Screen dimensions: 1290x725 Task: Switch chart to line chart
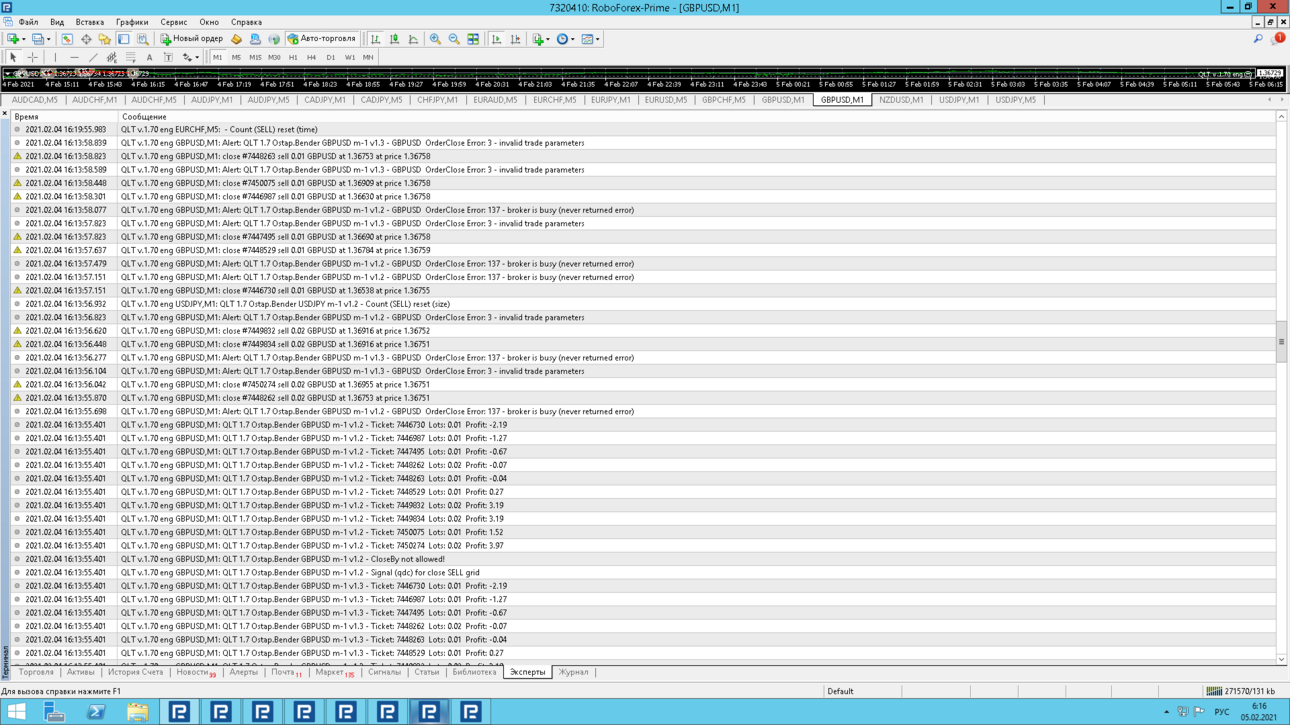(x=413, y=39)
